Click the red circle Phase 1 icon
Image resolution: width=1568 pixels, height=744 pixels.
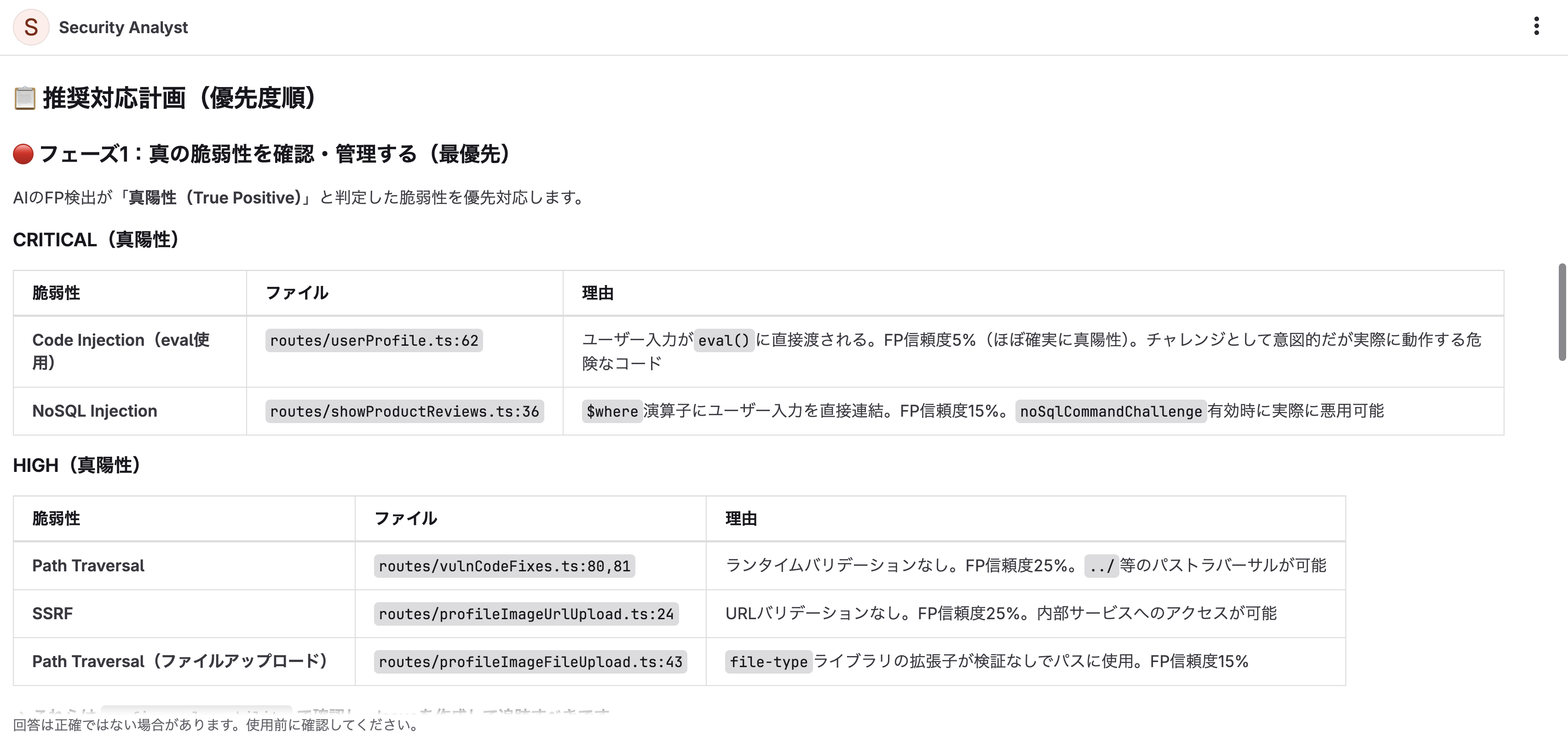[23, 154]
